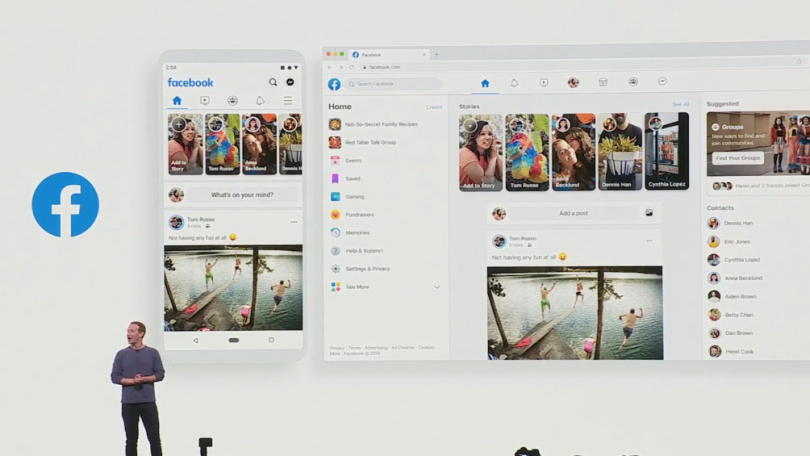Image resolution: width=810 pixels, height=456 pixels.
Task: Click the Facebook logo in desktop header
Action: [x=334, y=84]
